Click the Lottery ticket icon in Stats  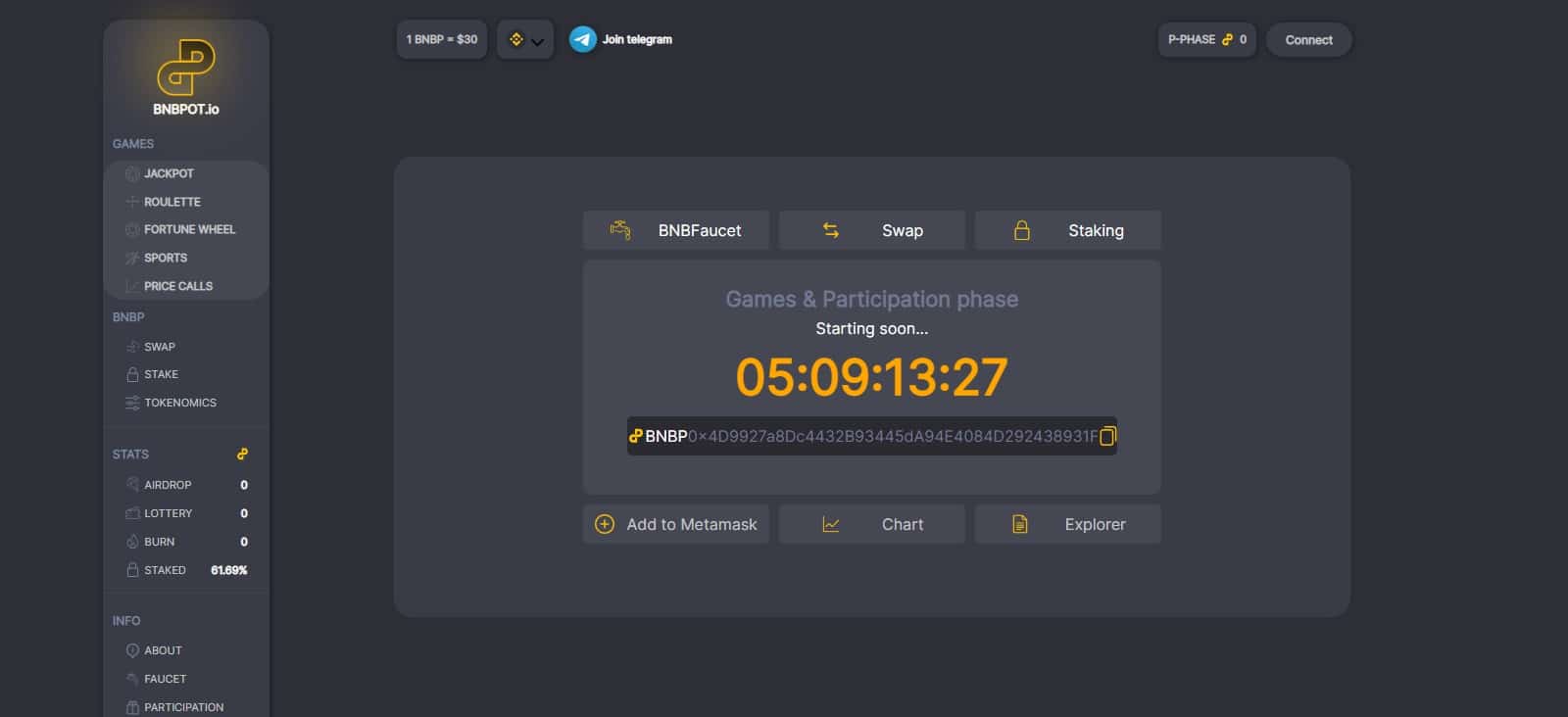tap(132, 513)
